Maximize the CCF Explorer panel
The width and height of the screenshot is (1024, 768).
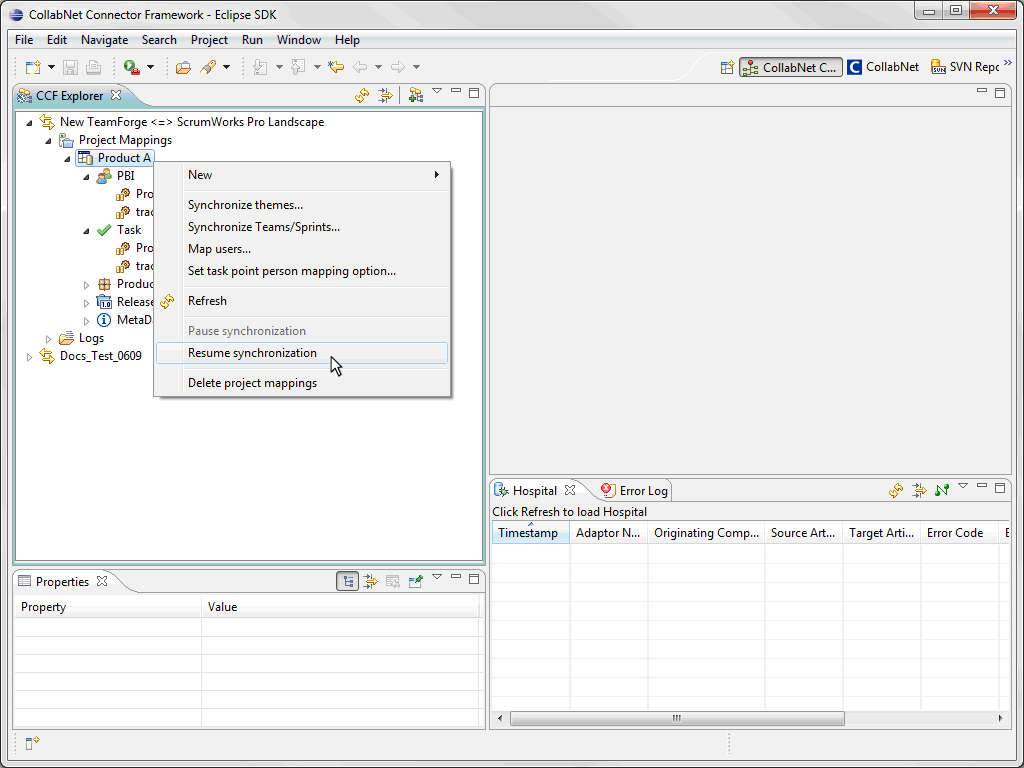point(474,93)
